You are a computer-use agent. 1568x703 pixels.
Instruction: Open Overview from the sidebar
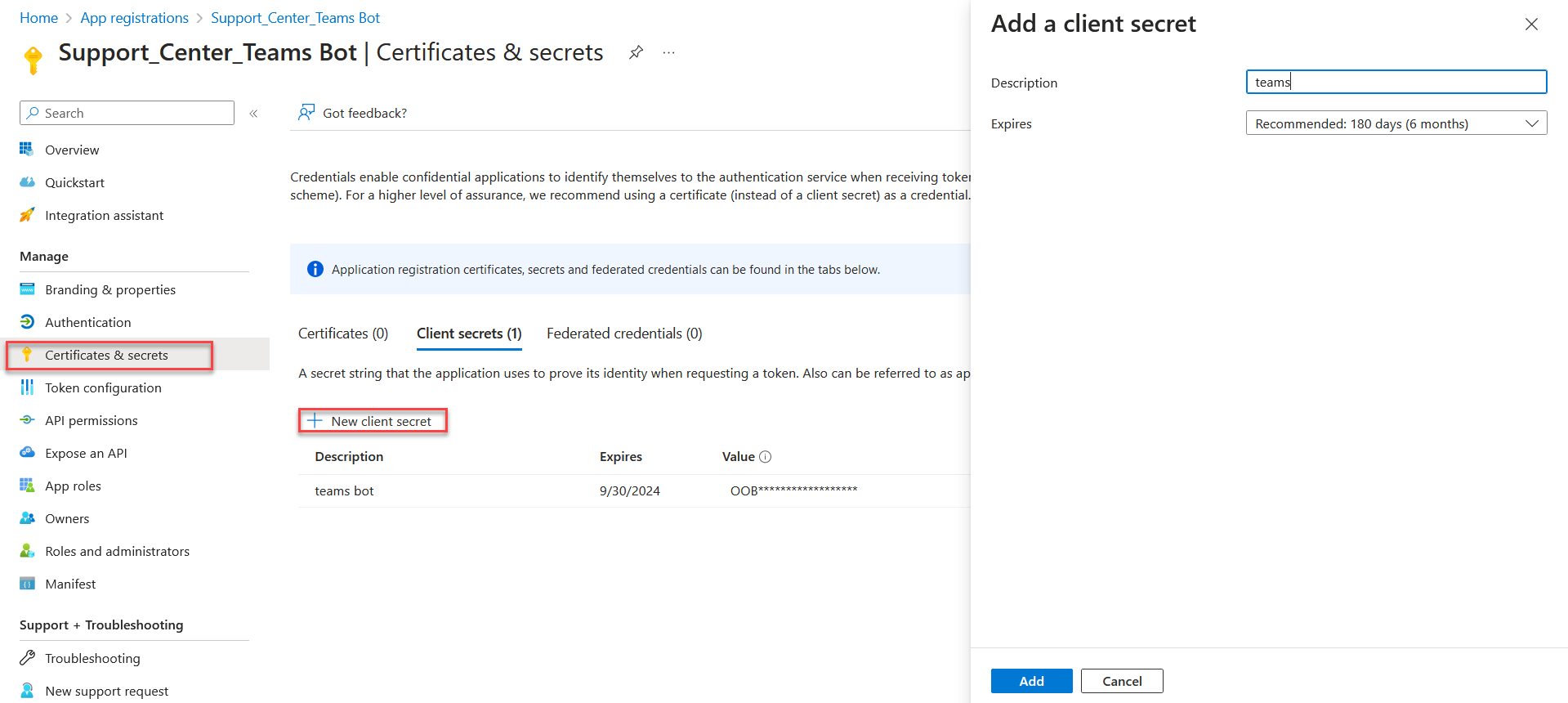click(72, 150)
